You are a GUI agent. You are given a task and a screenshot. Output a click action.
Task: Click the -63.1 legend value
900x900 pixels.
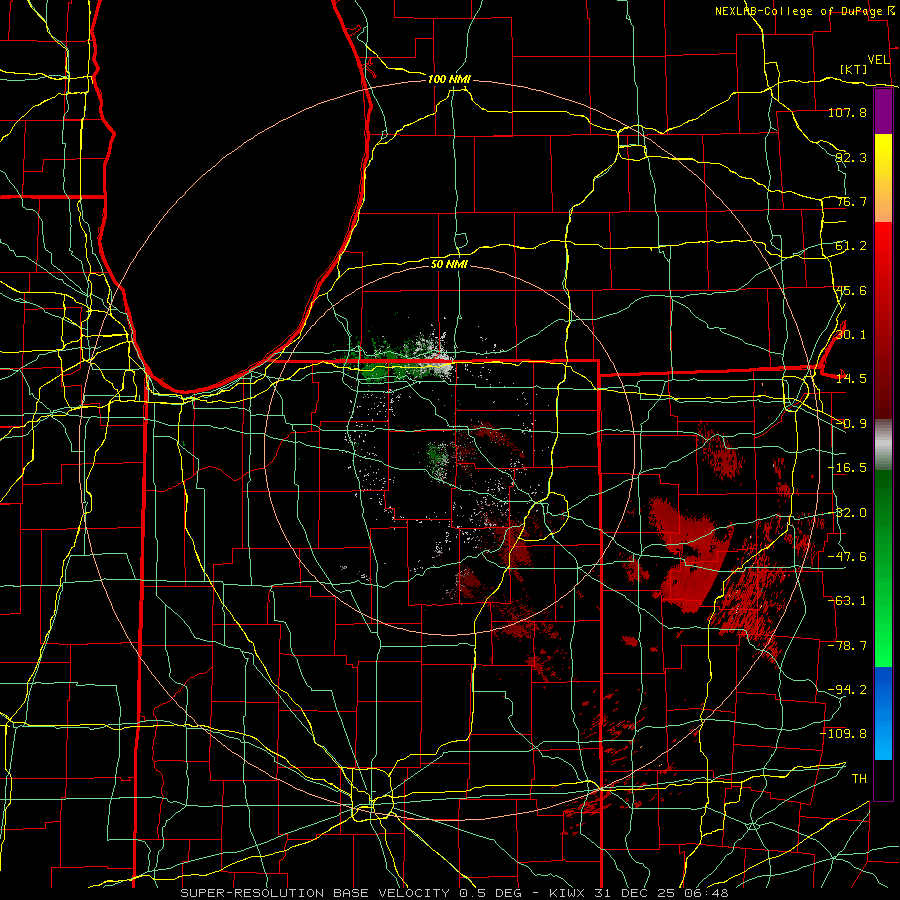[847, 601]
